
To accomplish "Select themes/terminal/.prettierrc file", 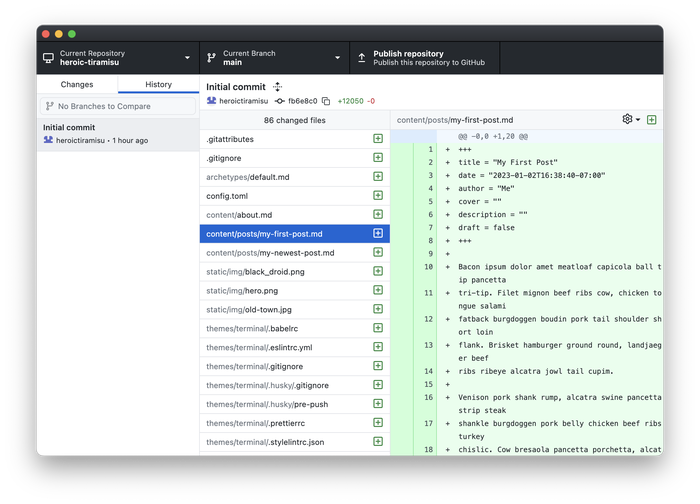I will [x=295, y=423].
